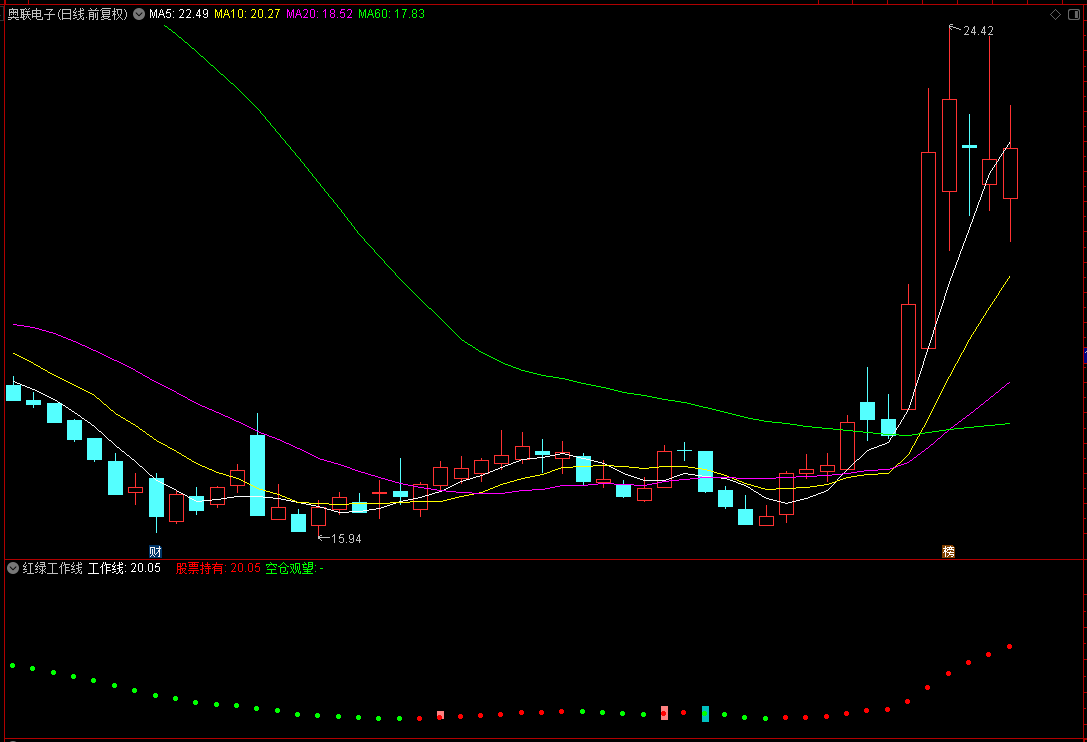
Task: Toggle the side panel layout icon
Action: (x=1074, y=15)
